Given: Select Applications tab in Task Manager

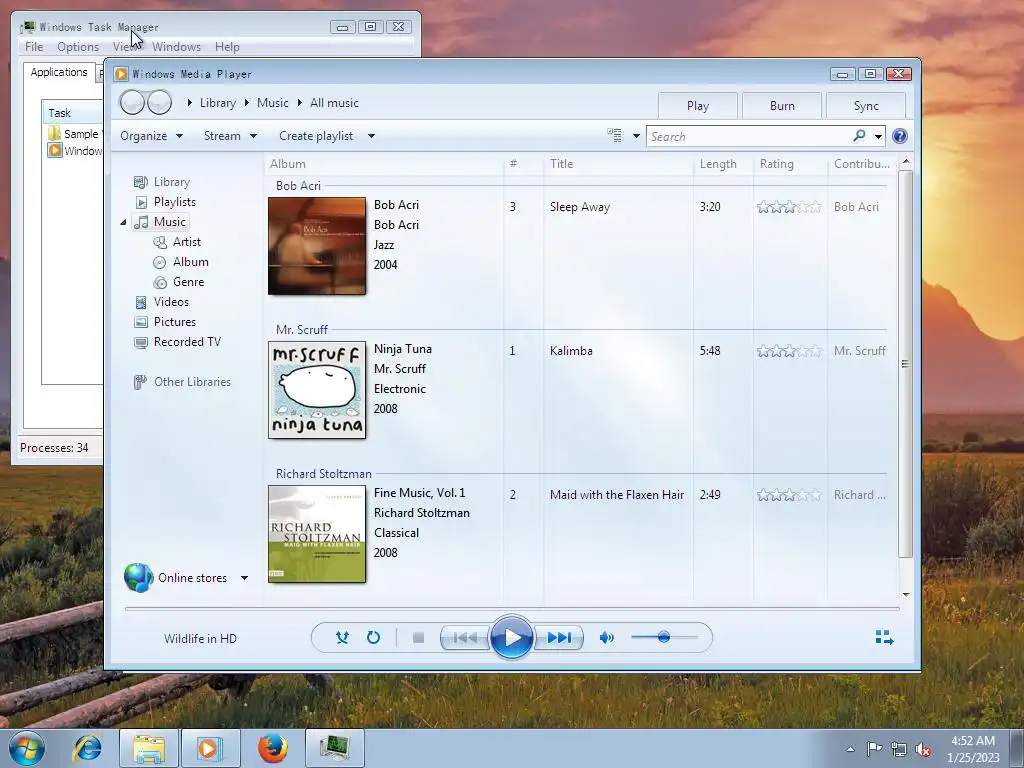Looking at the screenshot, I should point(59,72).
